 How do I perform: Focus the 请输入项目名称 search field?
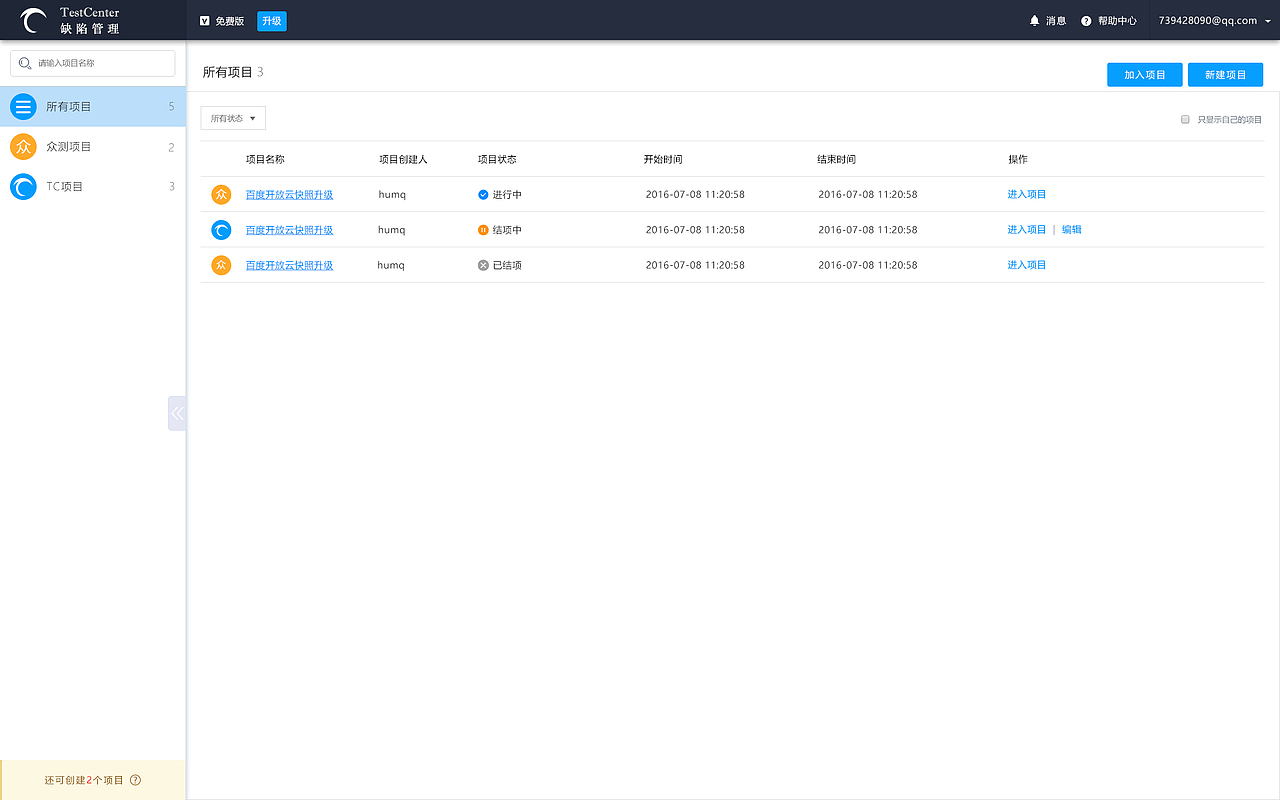click(93, 63)
